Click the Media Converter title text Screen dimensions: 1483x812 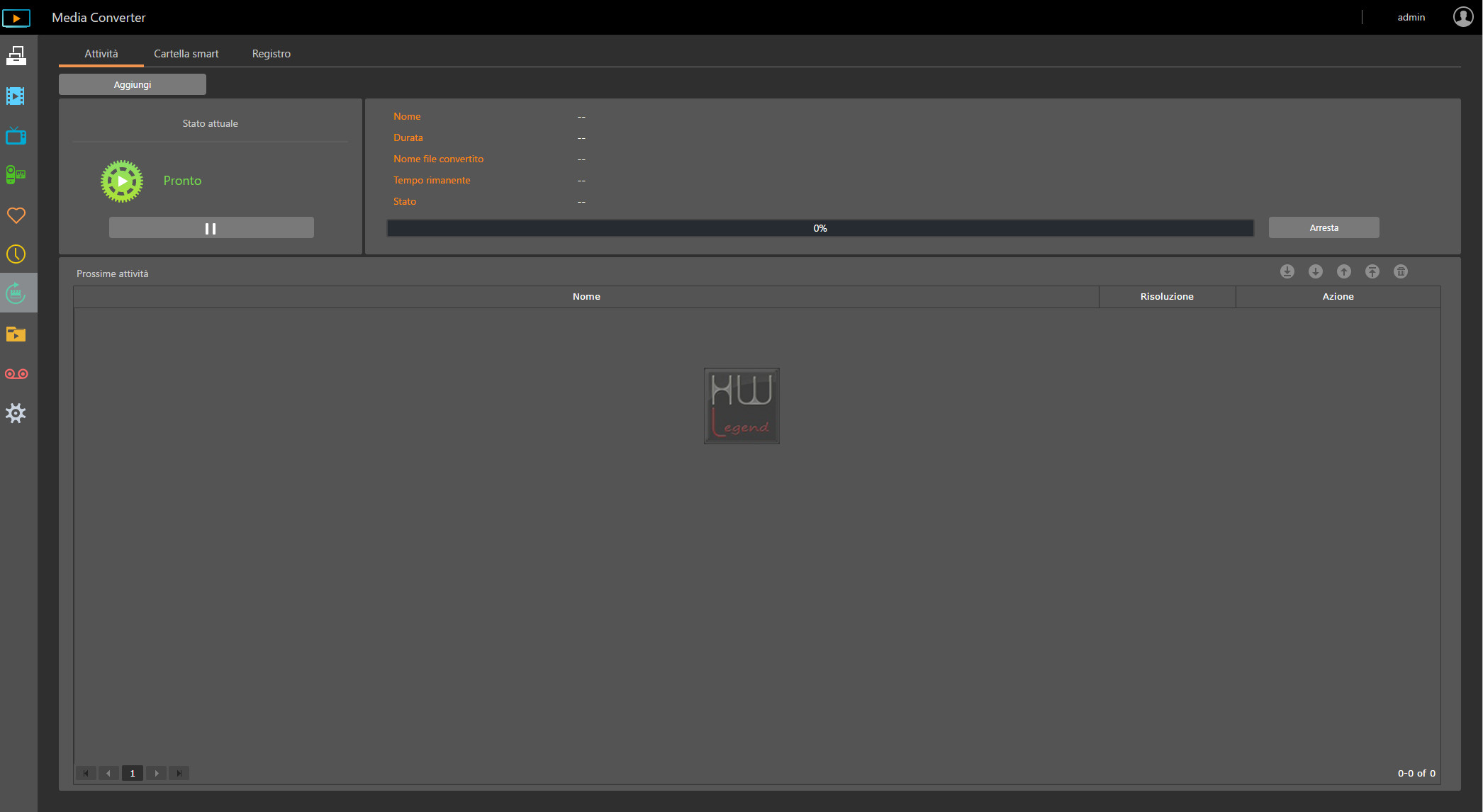tap(99, 18)
